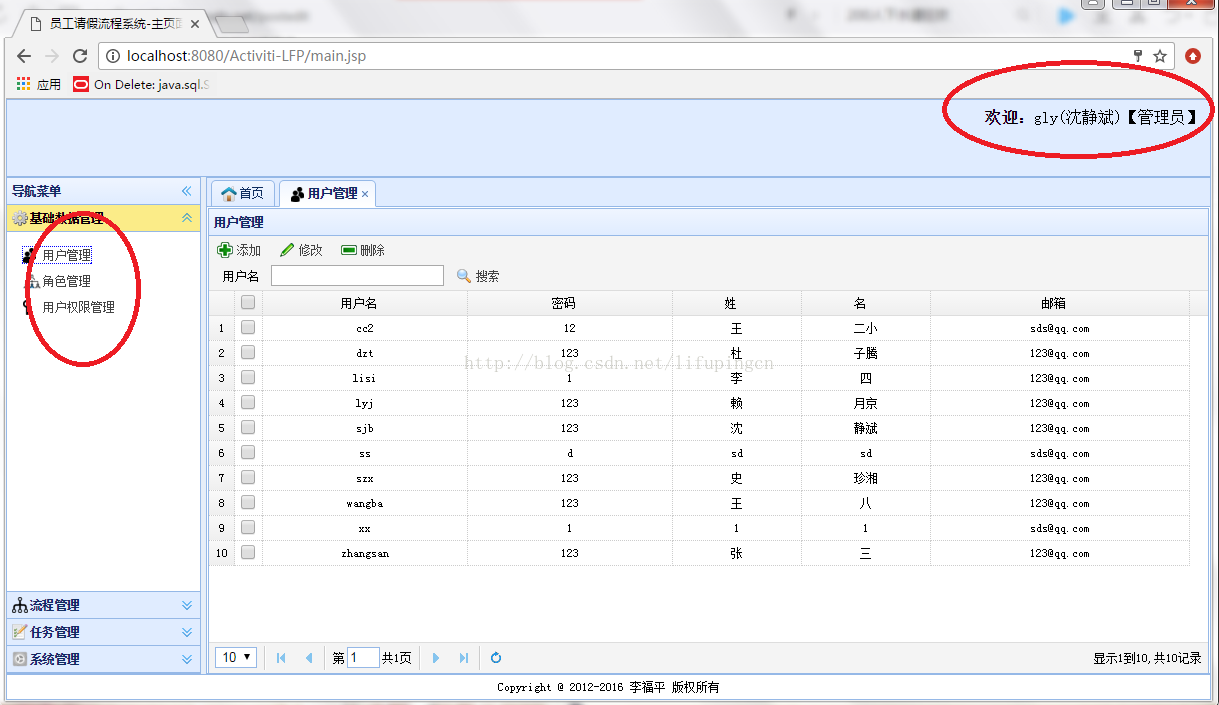Open 用户管理 in navigation tree
Viewport: 1219px width, 705px height.
pos(67,255)
